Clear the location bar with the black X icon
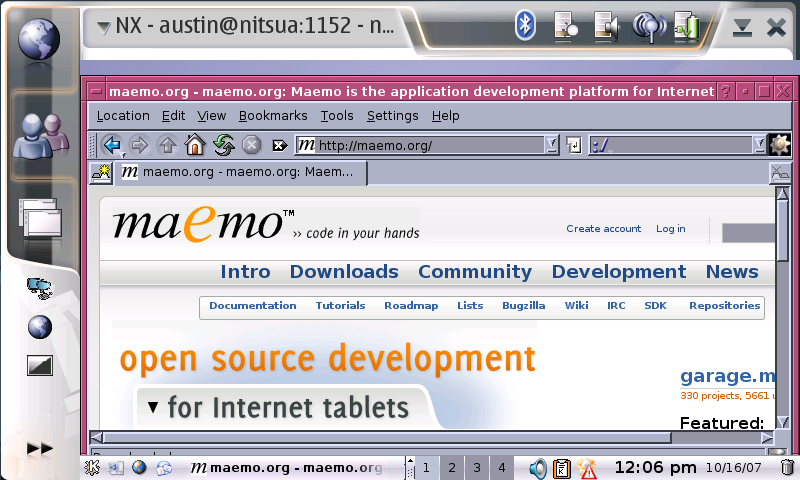 pos(280,146)
